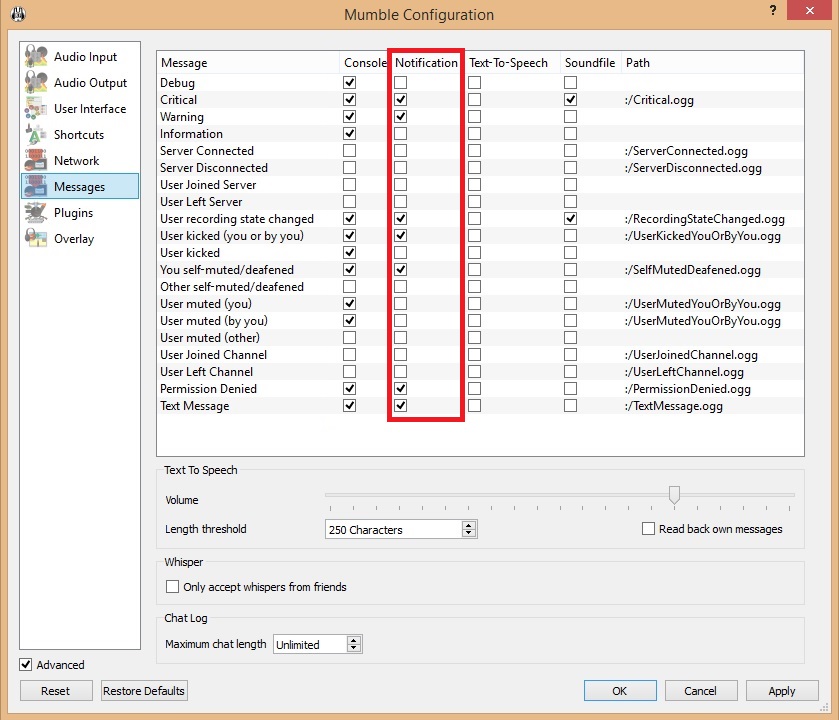Click the Plugins icon
The width and height of the screenshot is (839, 720).
tap(36, 213)
